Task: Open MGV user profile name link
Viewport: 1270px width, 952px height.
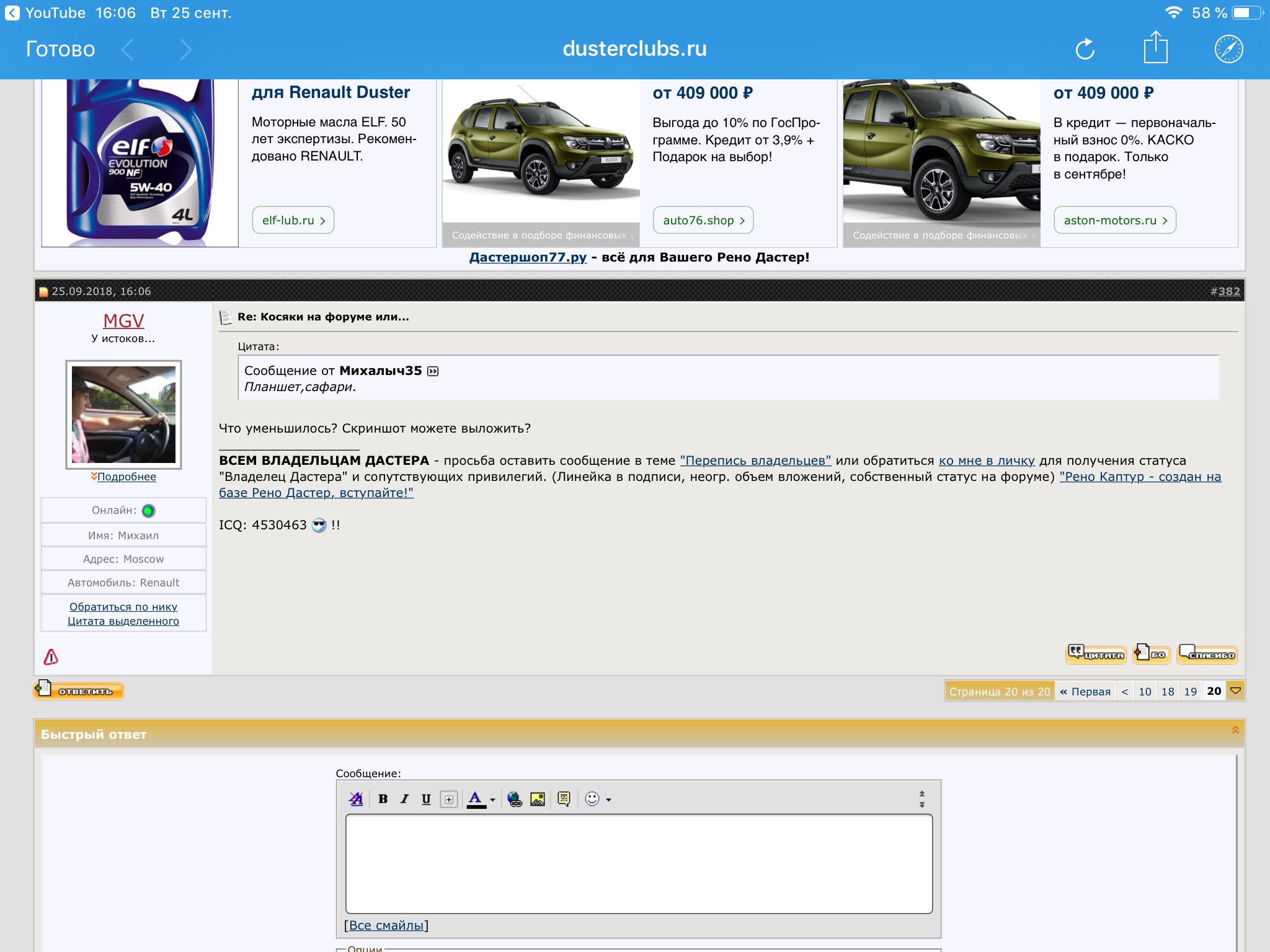Action: [123, 320]
